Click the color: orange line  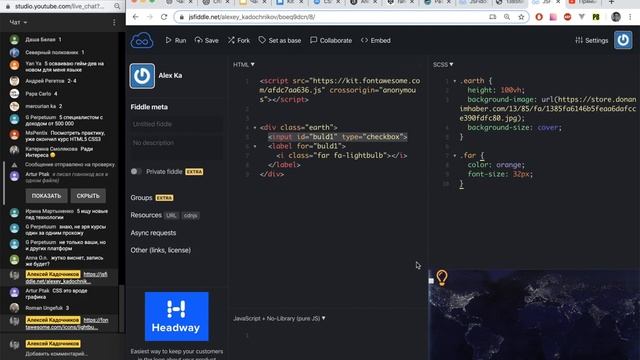tap(496, 165)
